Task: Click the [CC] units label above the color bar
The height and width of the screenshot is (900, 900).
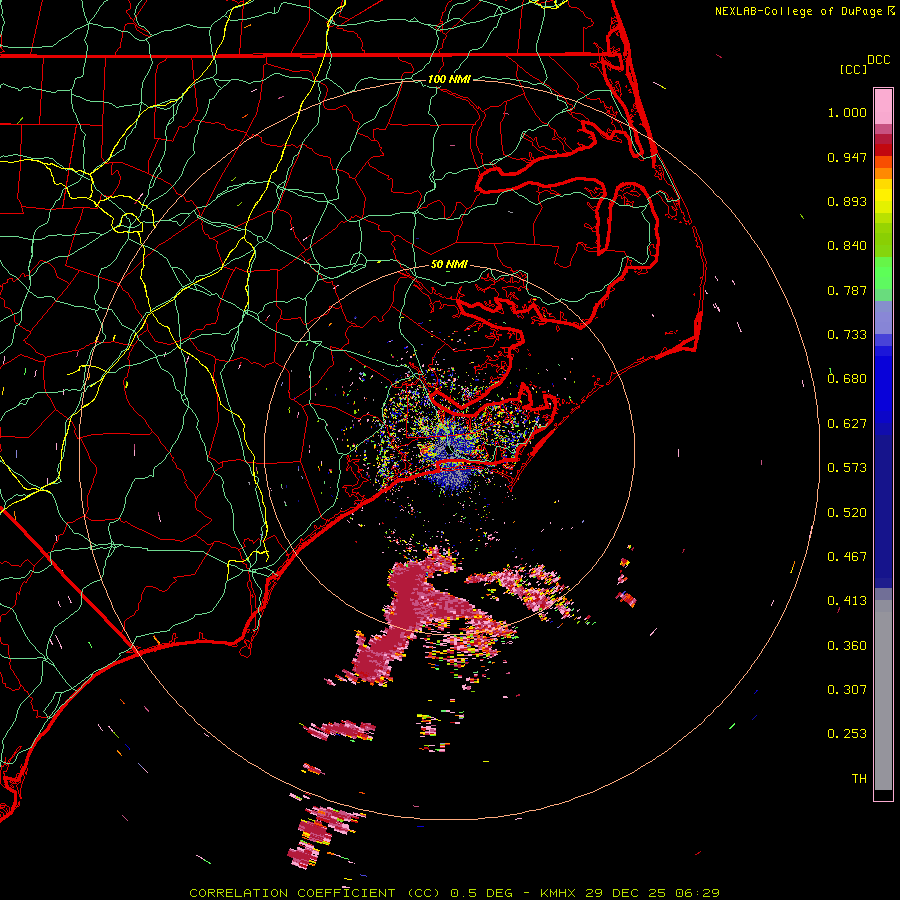Action: point(852,69)
